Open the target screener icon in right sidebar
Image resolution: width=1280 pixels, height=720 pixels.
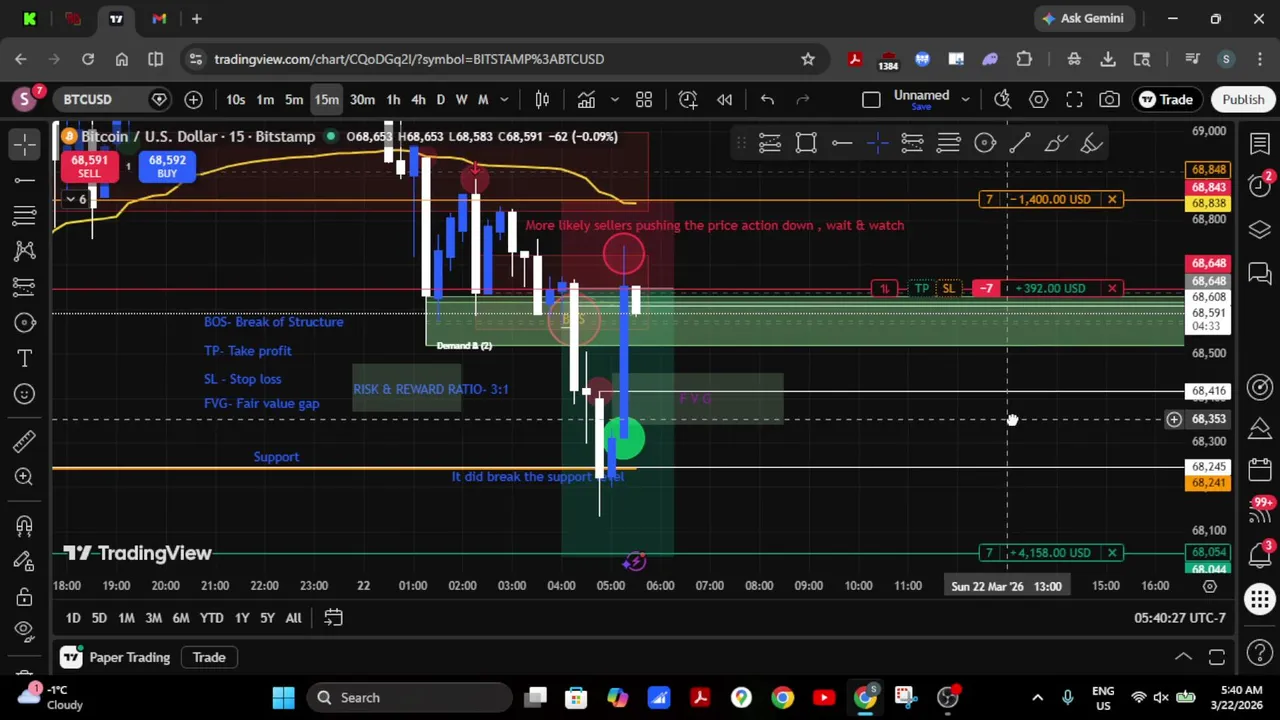pos(1259,387)
